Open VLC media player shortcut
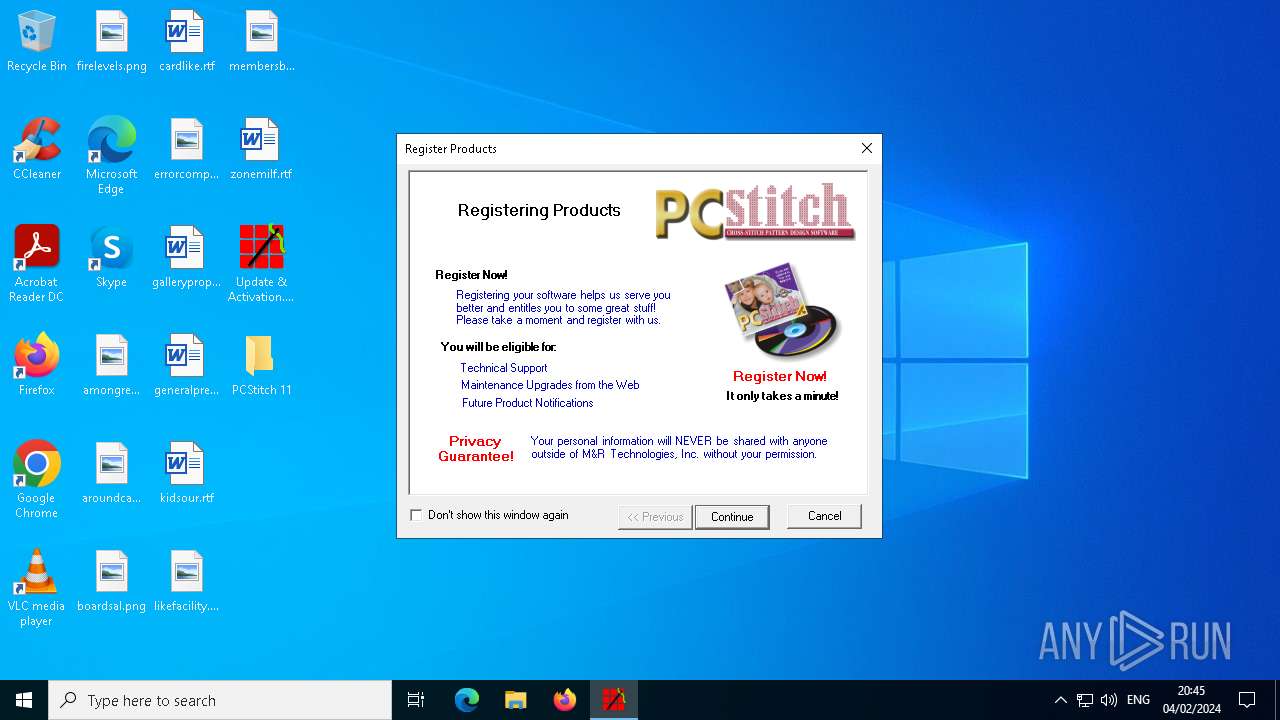The image size is (1280, 720). 37,588
